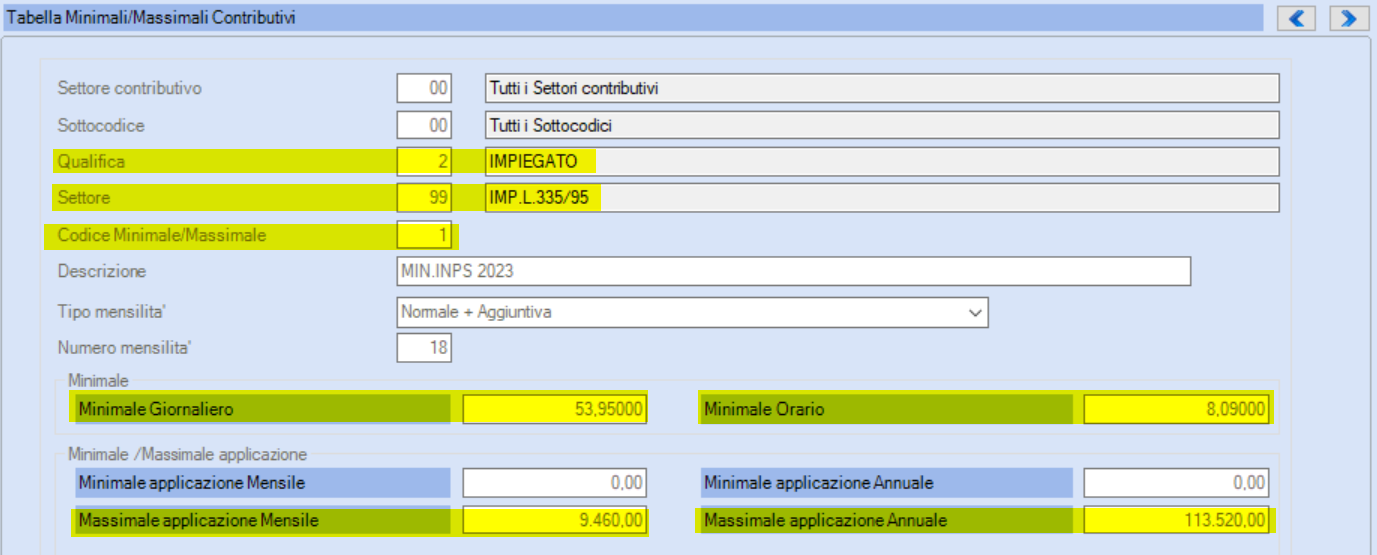1377x555 pixels.
Task: Click the IMP.L.335/95 description field
Action: pyautogui.click(x=881, y=198)
